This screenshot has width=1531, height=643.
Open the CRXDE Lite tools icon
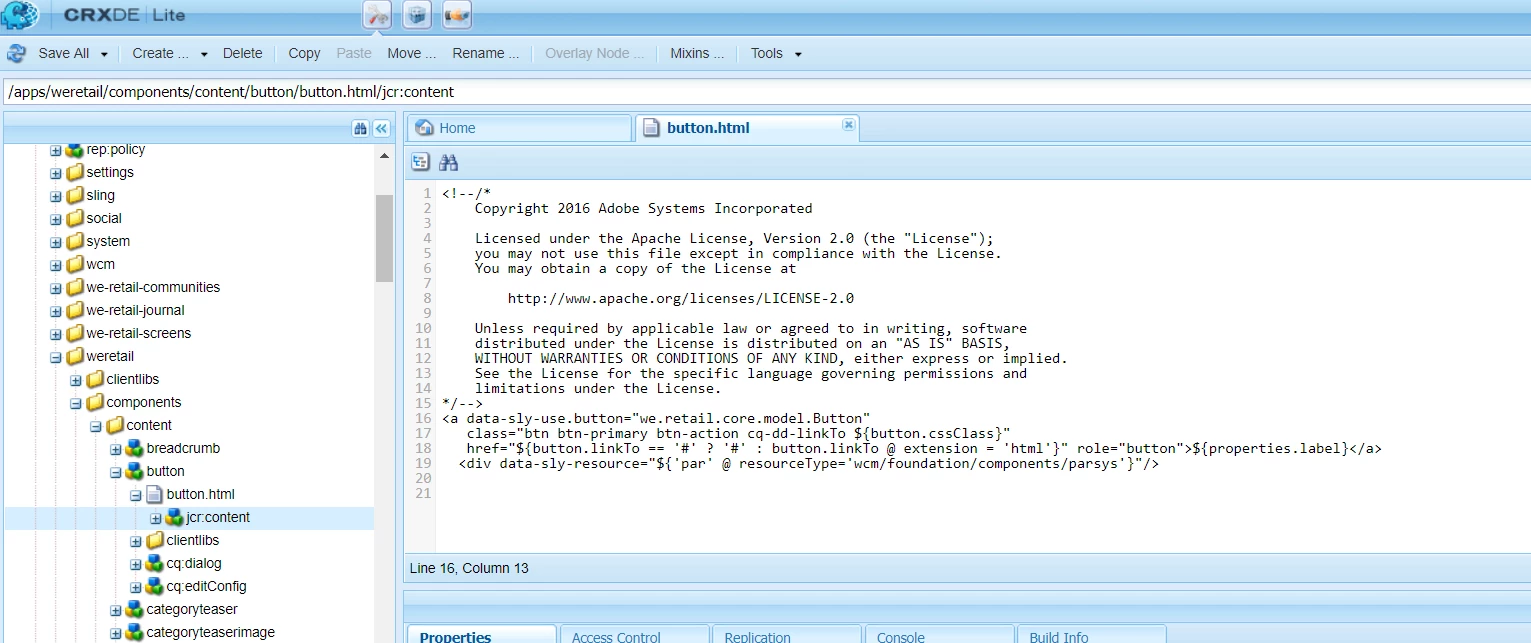tap(377, 14)
